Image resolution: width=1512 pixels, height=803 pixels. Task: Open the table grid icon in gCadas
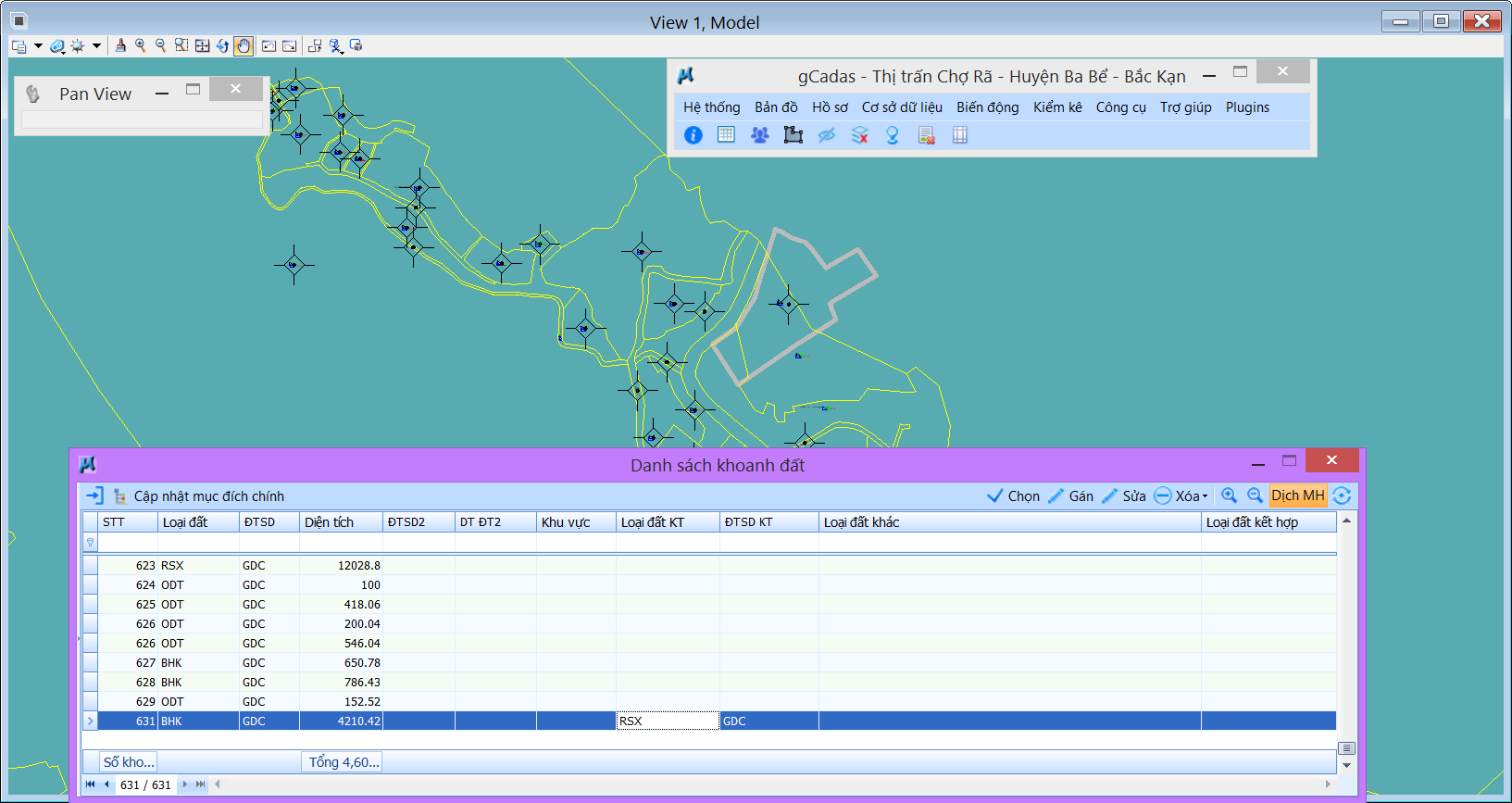pos(726,135)
